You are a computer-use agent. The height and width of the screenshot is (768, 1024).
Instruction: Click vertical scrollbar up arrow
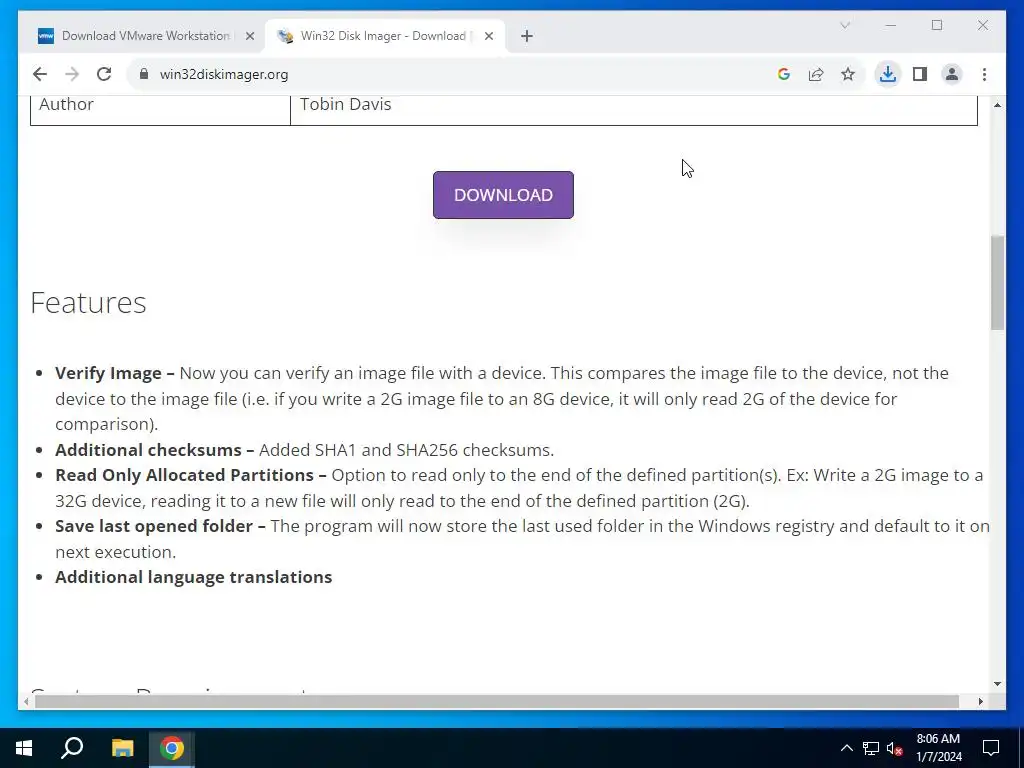[x=997, y=105]
